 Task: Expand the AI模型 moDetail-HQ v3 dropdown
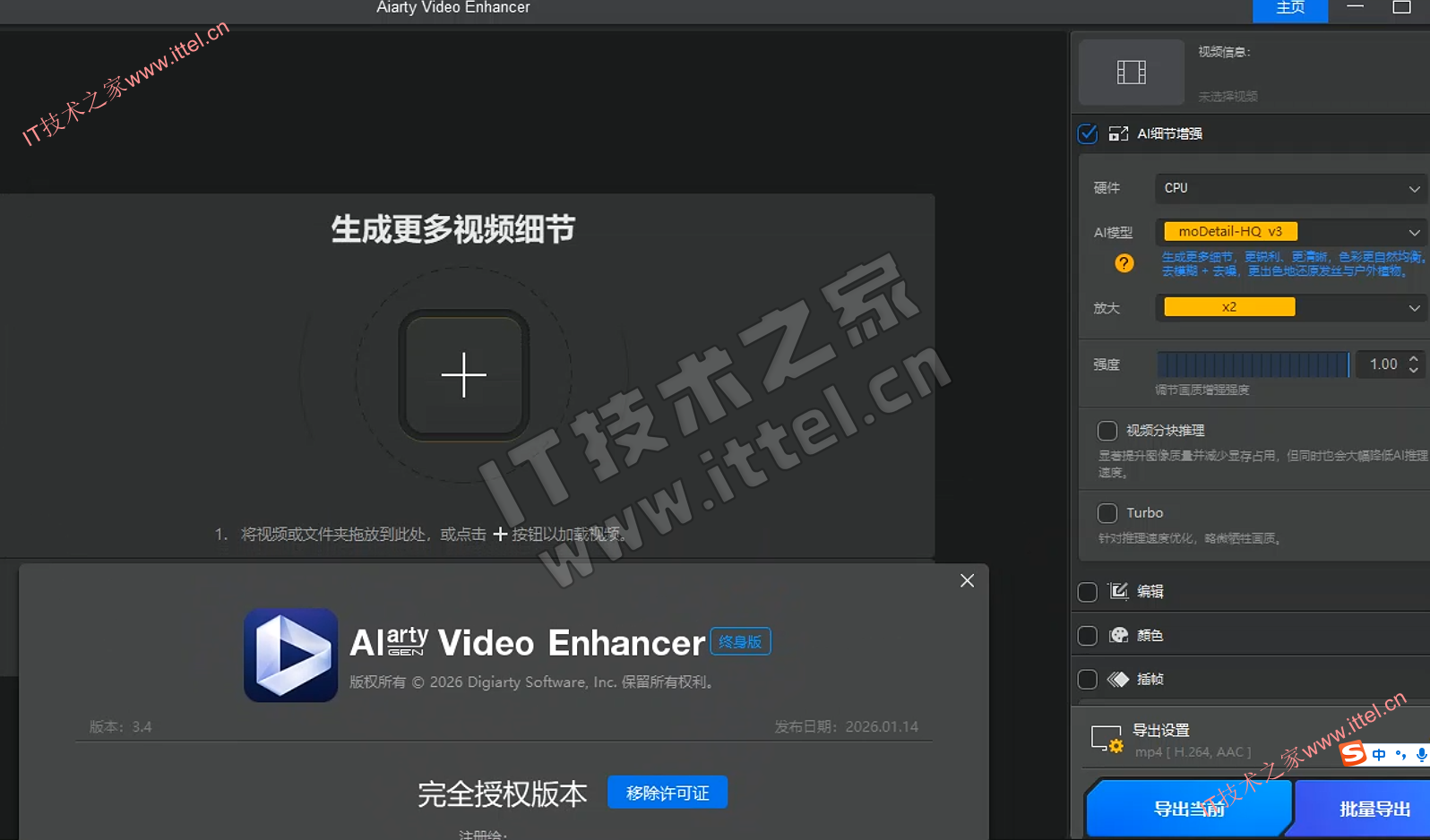click(1290, 232)
